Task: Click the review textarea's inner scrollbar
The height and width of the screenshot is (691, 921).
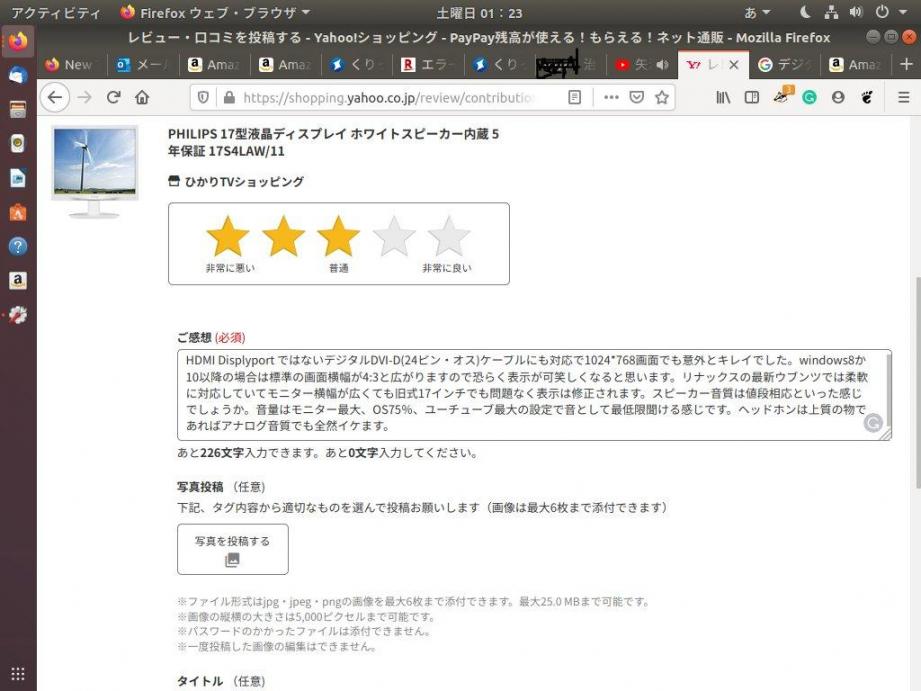Action: point(889,388)
